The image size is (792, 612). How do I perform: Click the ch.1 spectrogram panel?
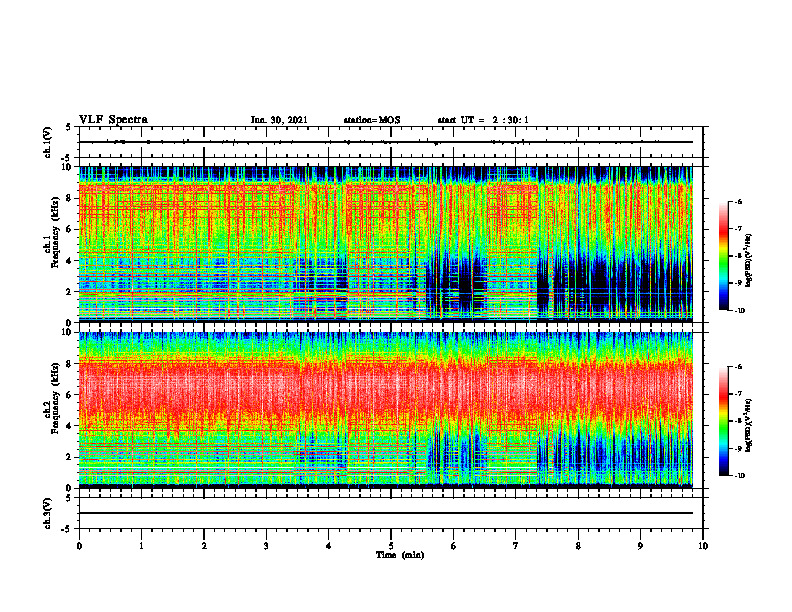click(x=386, y=243)
